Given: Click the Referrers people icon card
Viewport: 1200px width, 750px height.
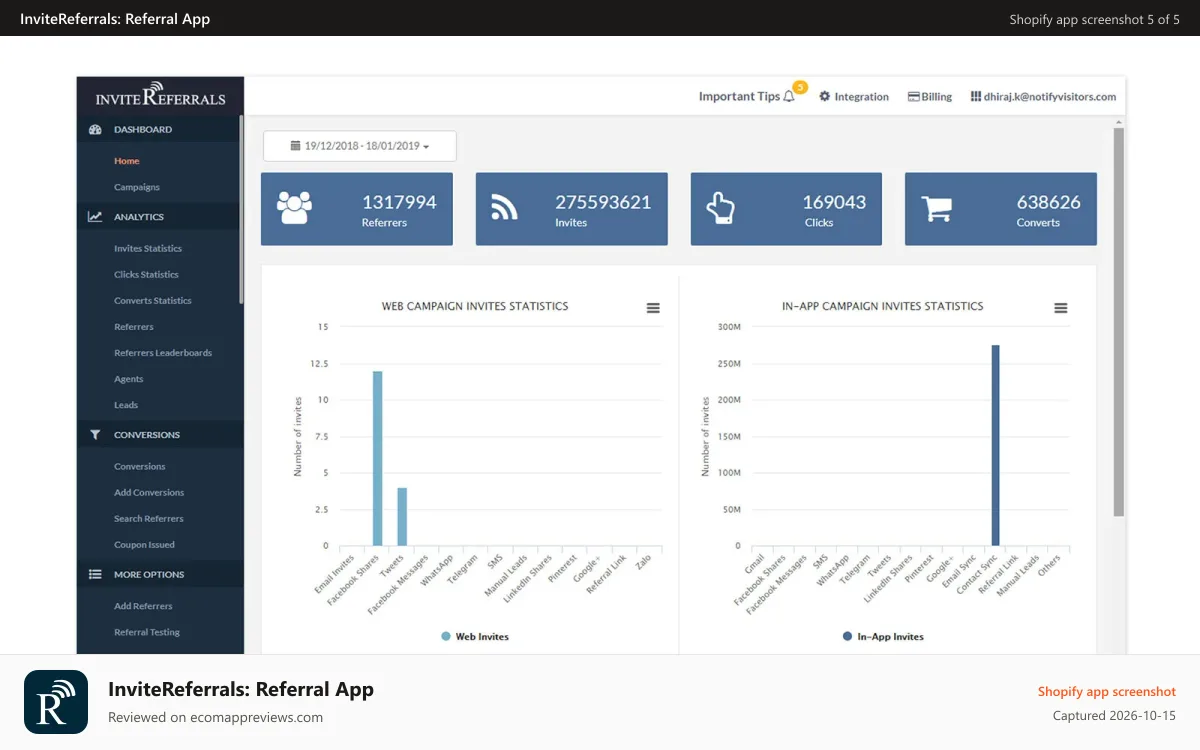Looking at the screenshot, I should [x=295, y=207].
